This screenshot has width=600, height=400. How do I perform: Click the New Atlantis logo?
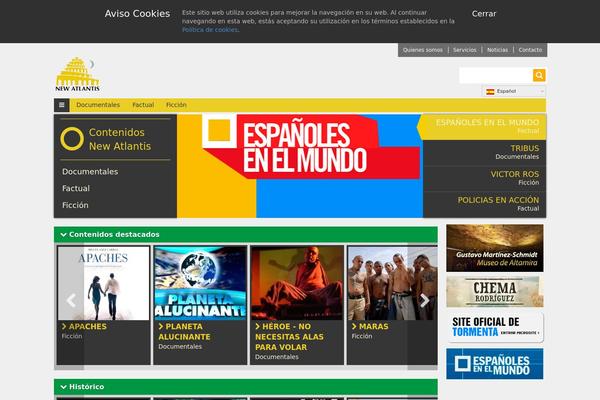tap(78, 75)
